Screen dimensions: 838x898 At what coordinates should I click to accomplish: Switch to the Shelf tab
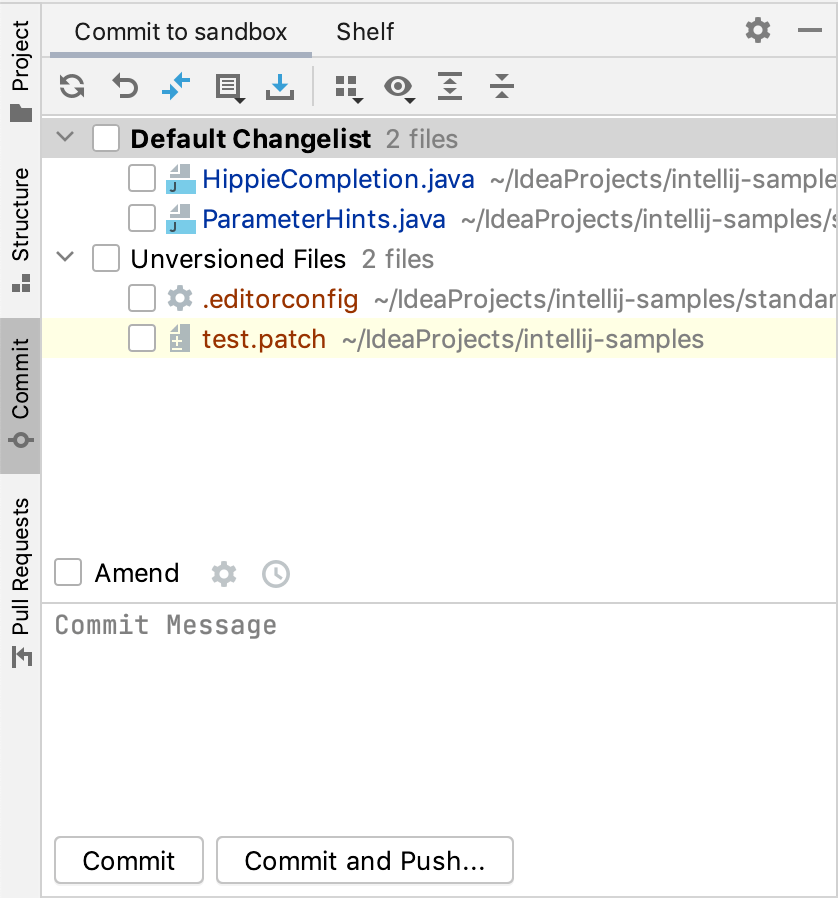point(364,31)
